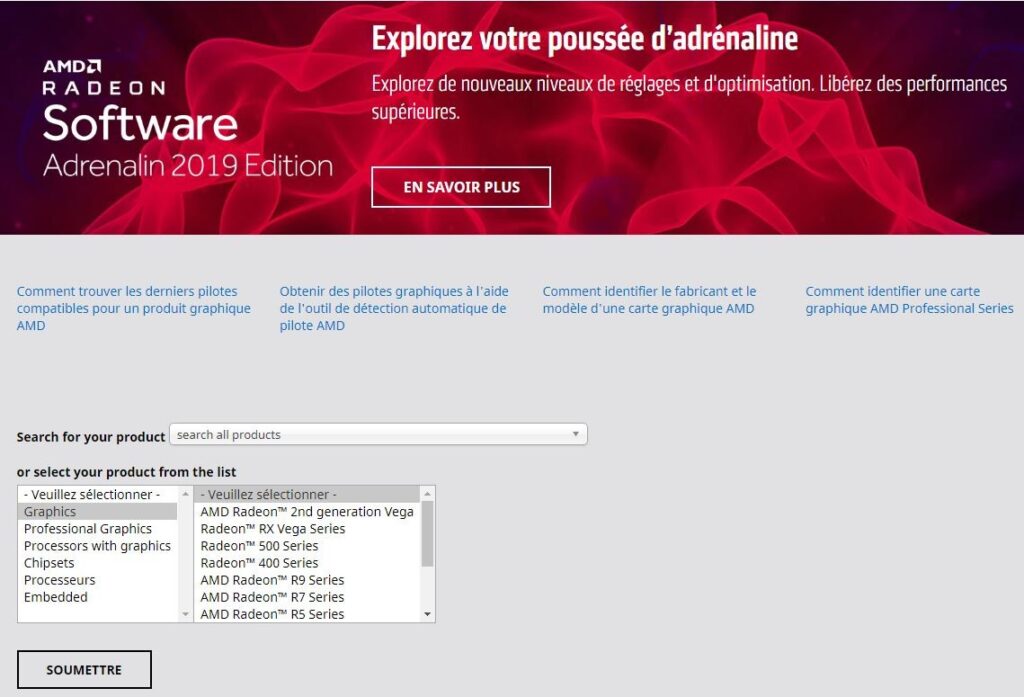
Task: Click the series list scrollbar thumb
Action: (x=428, y=534)
